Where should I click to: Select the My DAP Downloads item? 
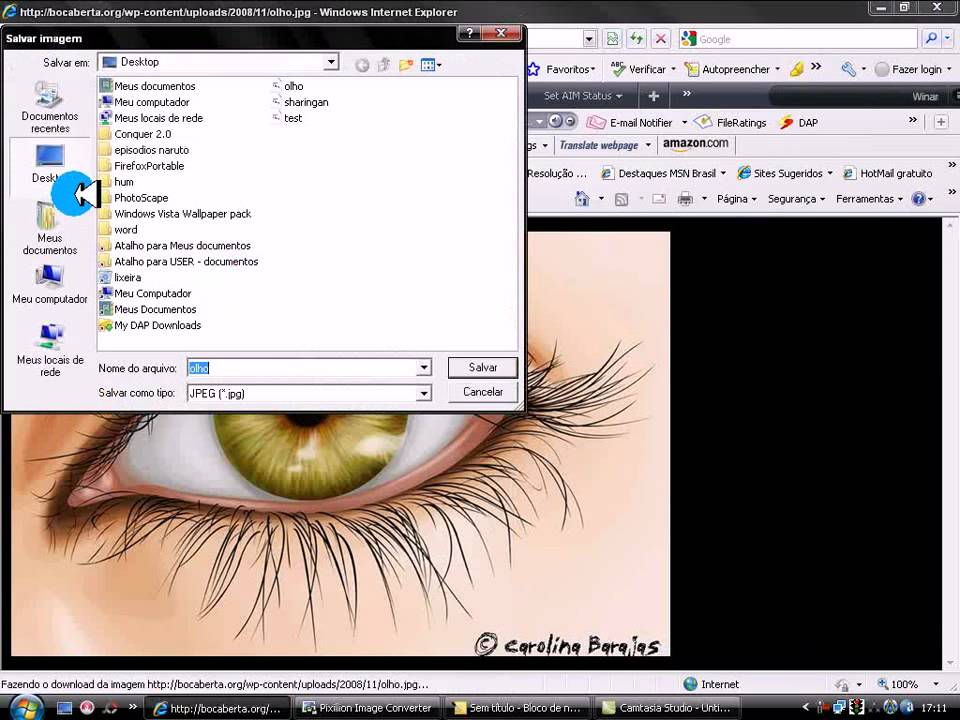[x=151, y=325]
